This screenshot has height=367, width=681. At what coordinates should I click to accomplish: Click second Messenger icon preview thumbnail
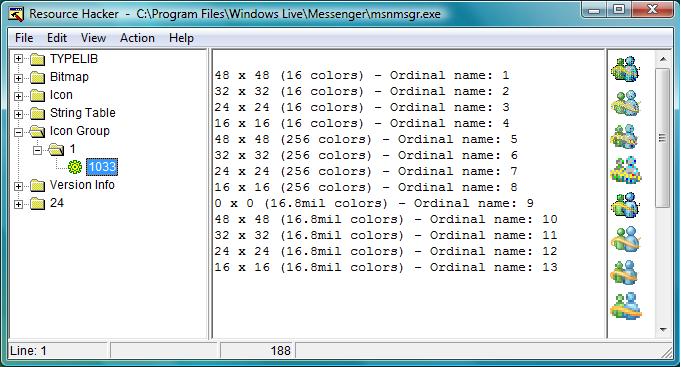pos(625,103)
